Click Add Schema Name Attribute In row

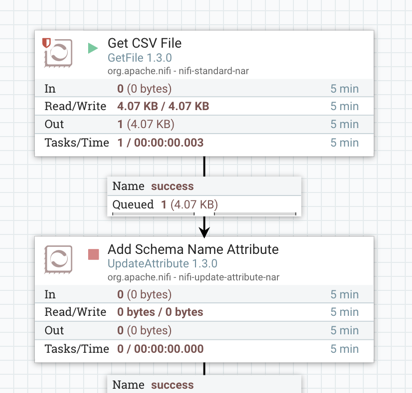coord(204,294)
